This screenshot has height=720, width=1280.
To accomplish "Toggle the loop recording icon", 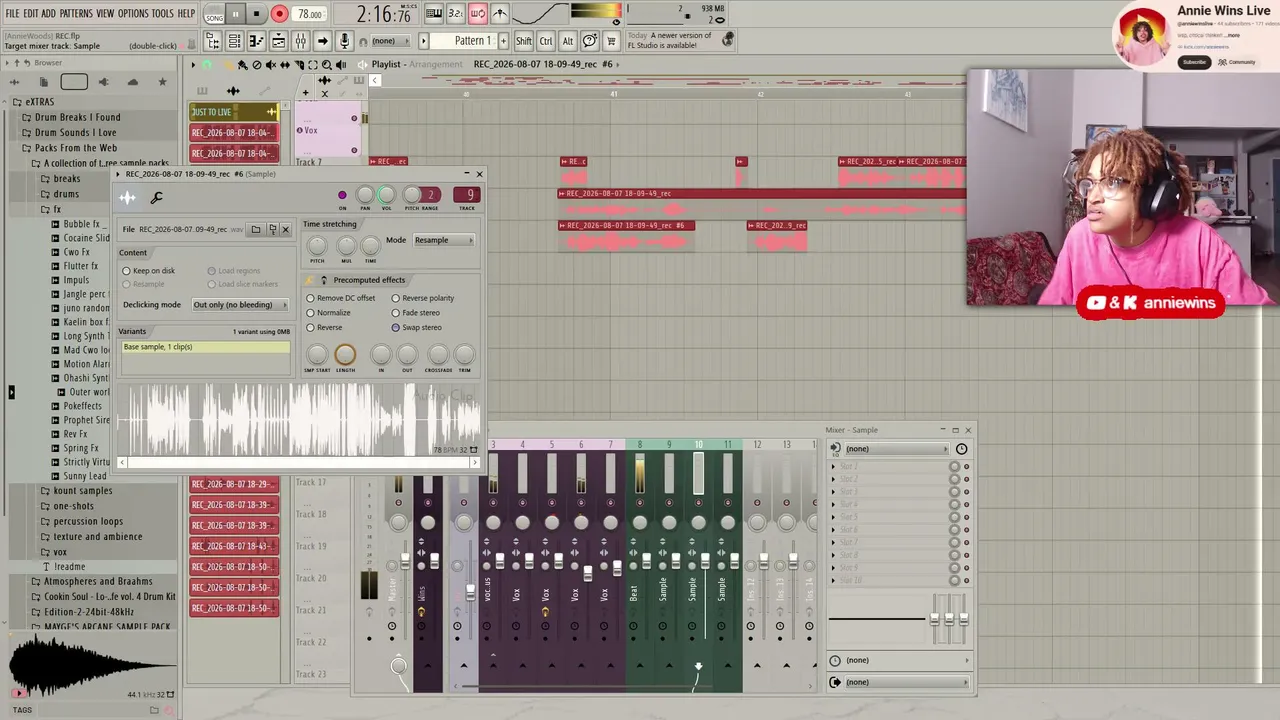I will click(x=478, y=14).
